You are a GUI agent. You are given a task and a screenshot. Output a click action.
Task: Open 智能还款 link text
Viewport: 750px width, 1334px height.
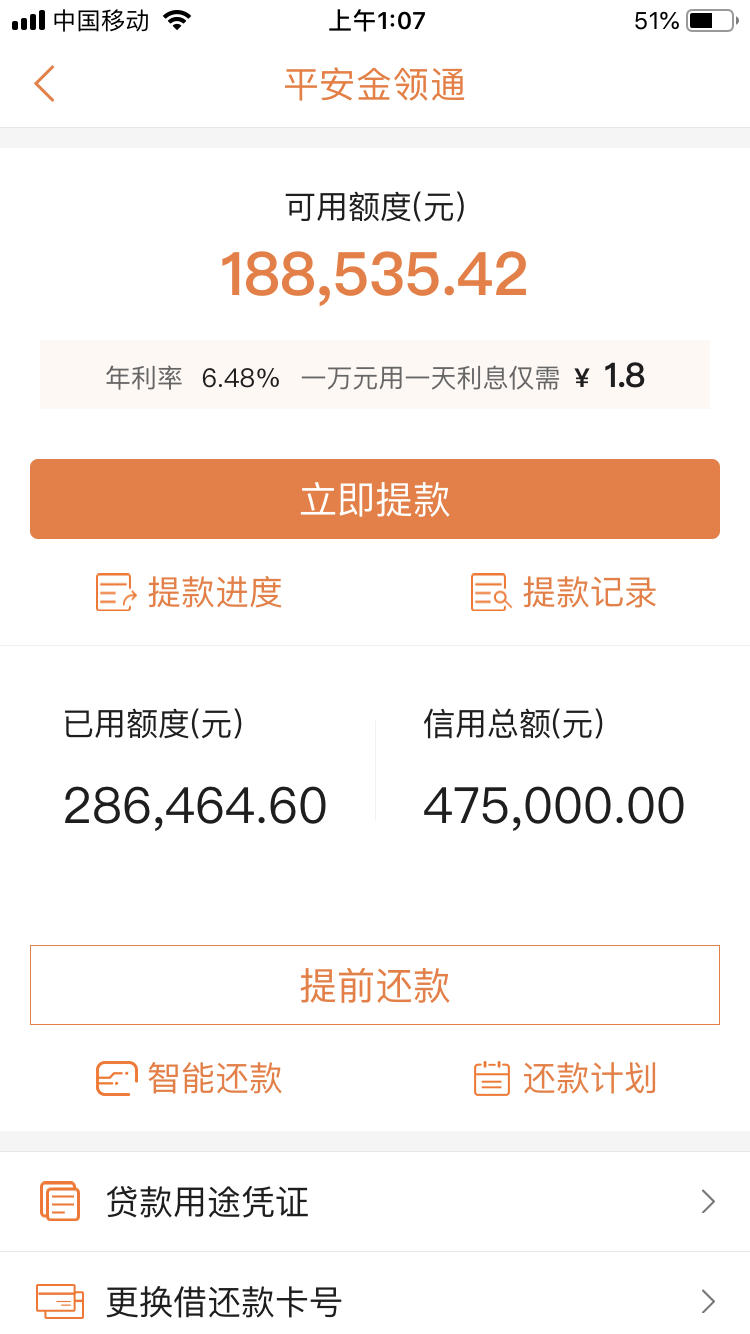pos(215,1078)
